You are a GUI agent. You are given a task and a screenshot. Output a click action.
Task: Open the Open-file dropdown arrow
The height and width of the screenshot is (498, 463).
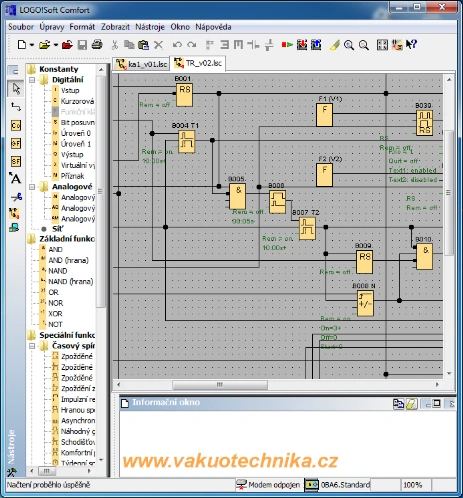point(56,45)
